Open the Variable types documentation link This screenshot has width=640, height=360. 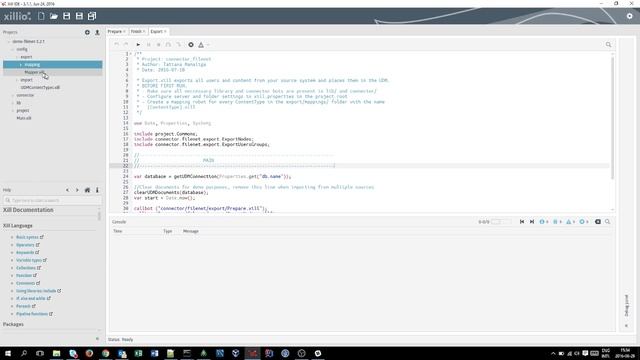[29, 260]
